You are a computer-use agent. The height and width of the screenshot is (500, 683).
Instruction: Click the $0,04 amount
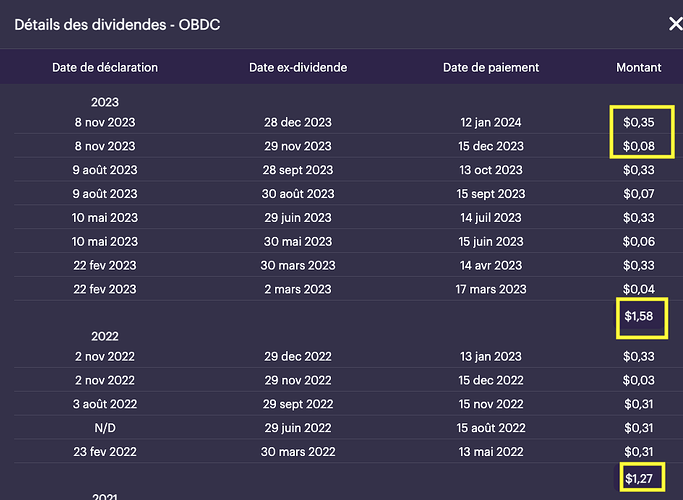point(639,289)
